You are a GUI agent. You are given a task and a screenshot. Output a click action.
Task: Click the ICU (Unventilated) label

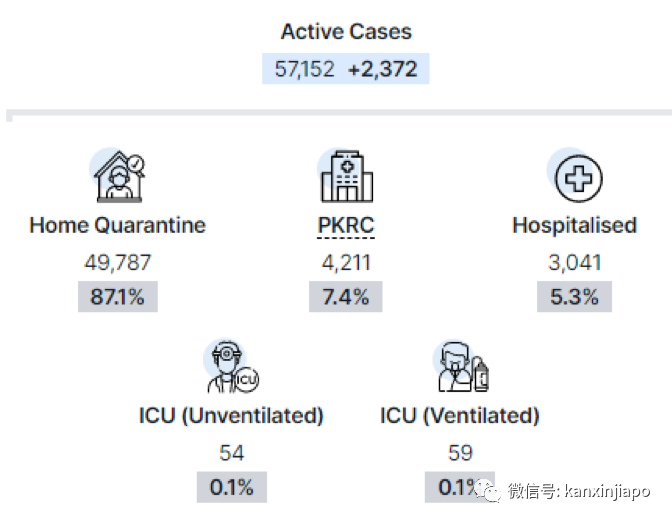(231, 416)
